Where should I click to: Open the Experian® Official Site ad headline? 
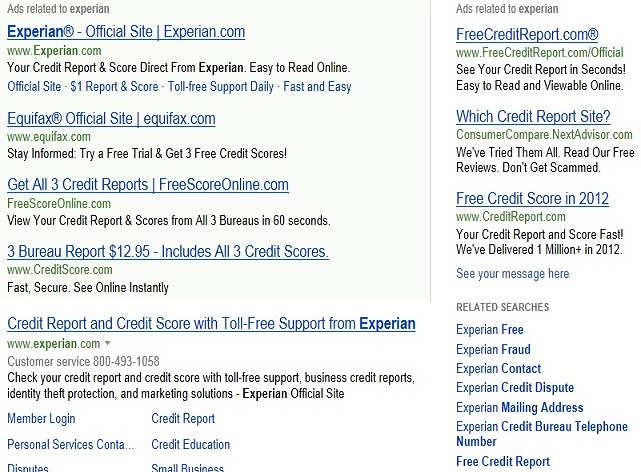[126, 31]
